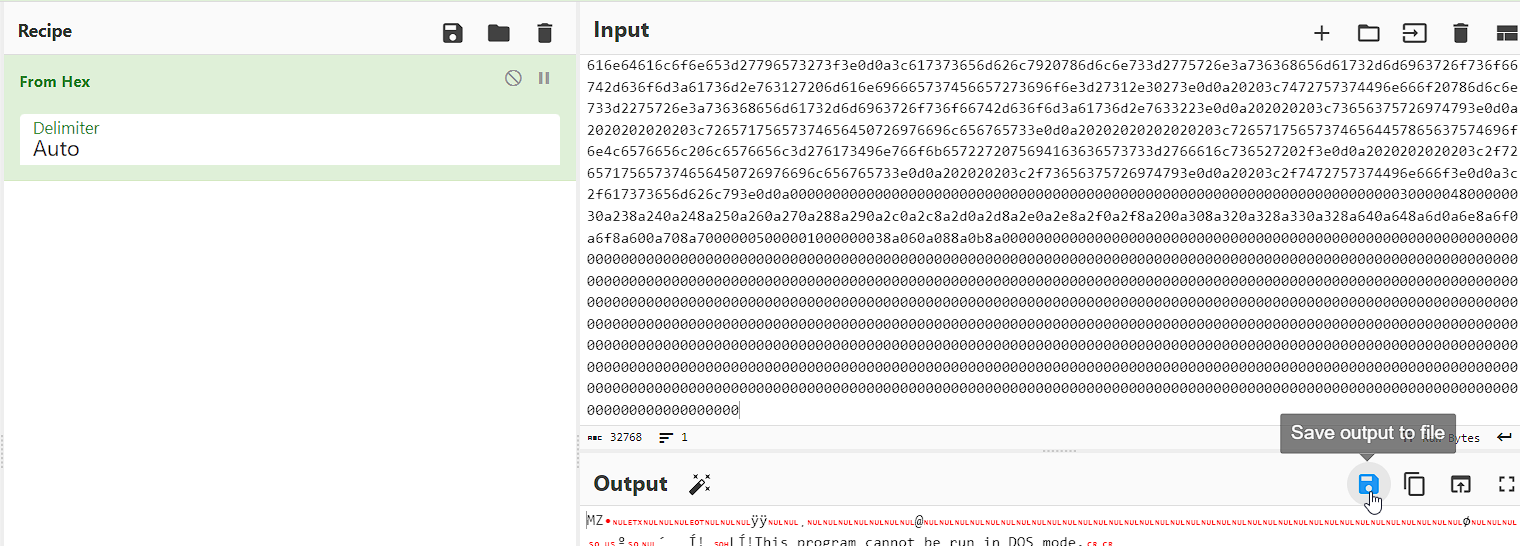Reset the pane layout
This screenshot has width=1520, height=546.
1506,33
